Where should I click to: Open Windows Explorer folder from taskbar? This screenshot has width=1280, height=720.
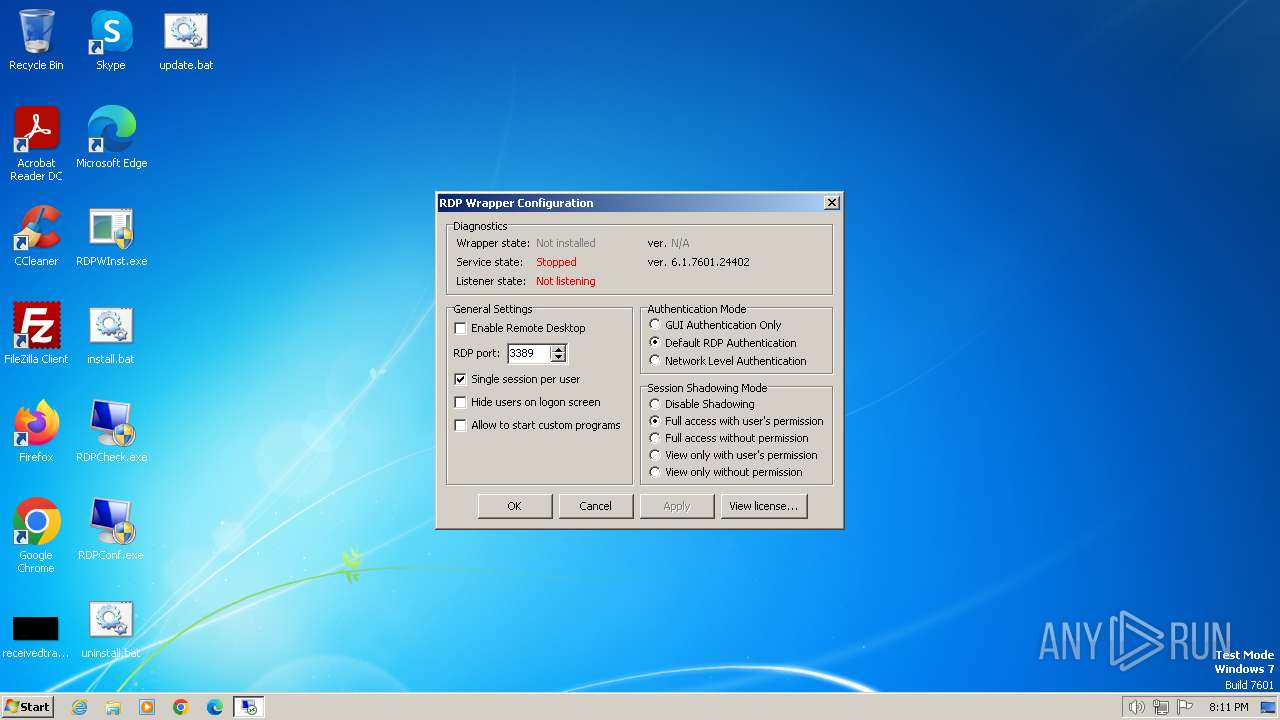click(x=113, y=707)
